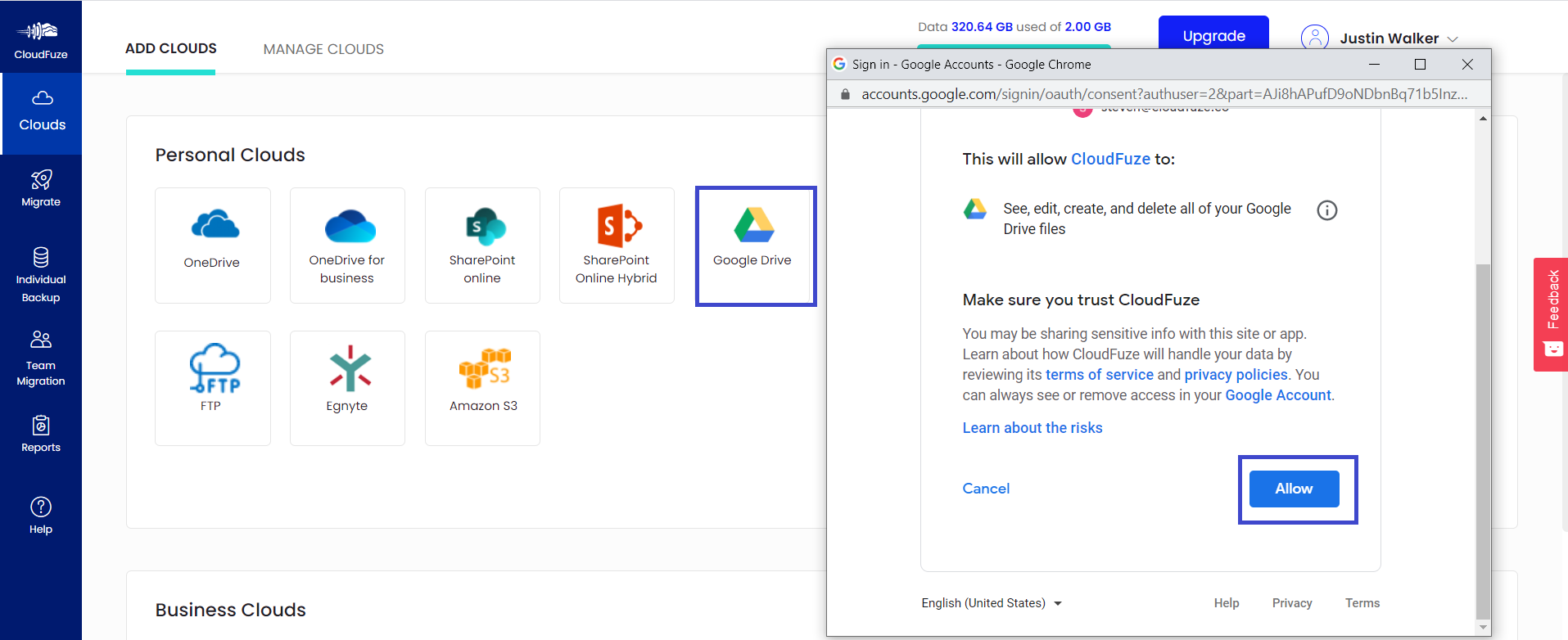The width and height of the screenshot is (1568, 640).
Task: Click the Terms footer link
Action: (1362, 603)
